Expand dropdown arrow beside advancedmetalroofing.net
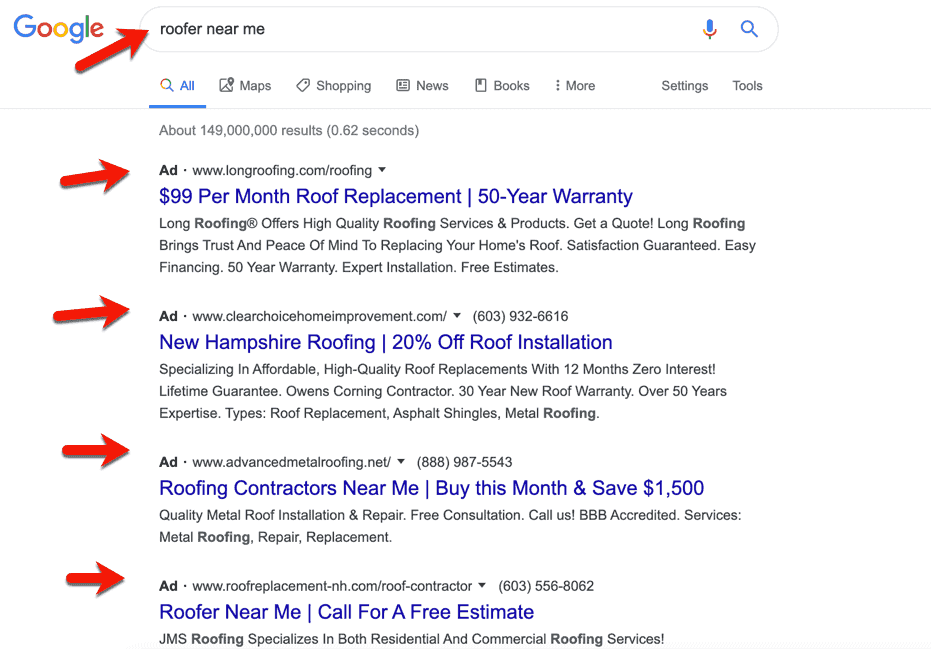Viewport: 931px width, 649px height. (x=401, y=461)
